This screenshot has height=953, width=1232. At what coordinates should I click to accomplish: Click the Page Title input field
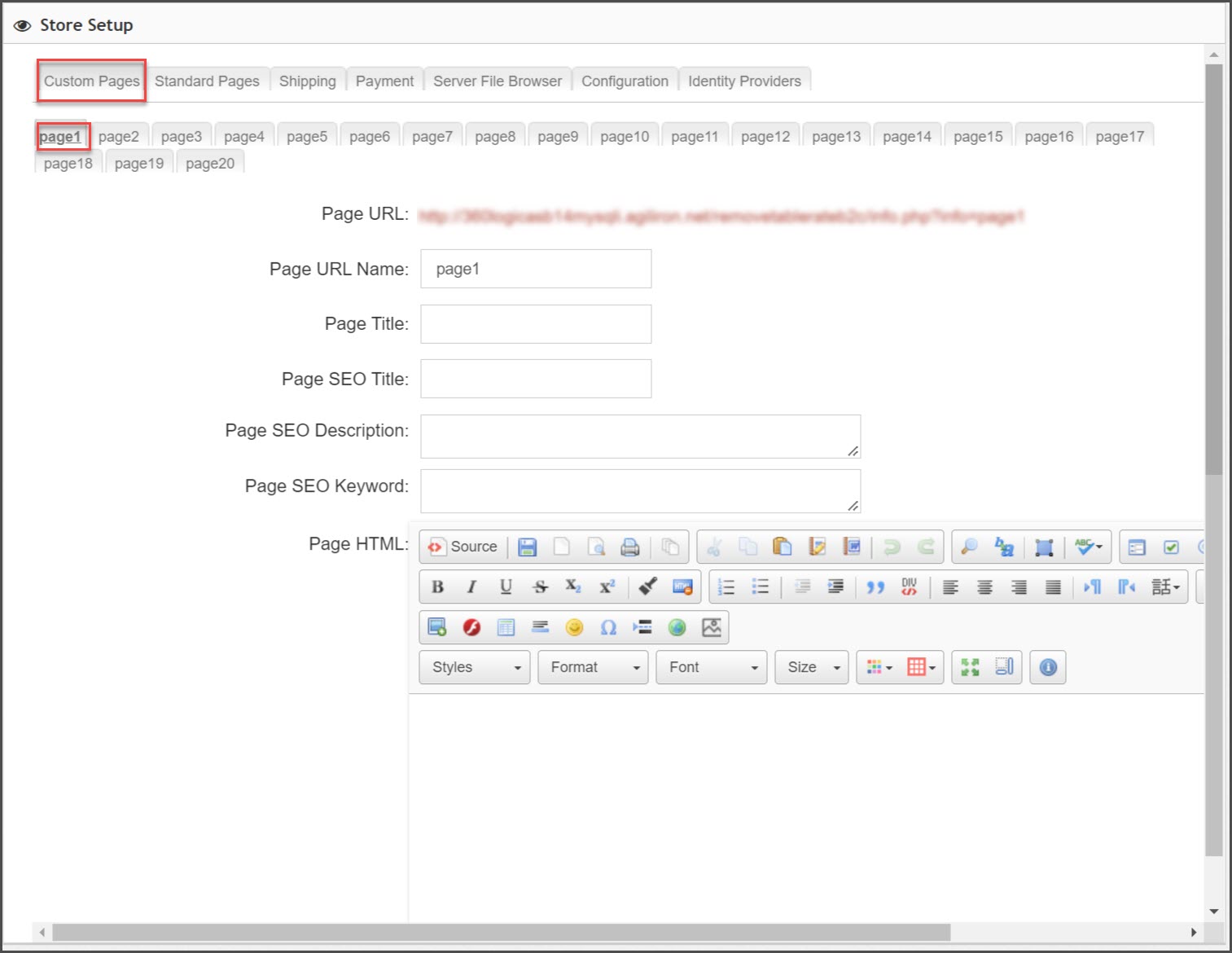tap(536, 324)
